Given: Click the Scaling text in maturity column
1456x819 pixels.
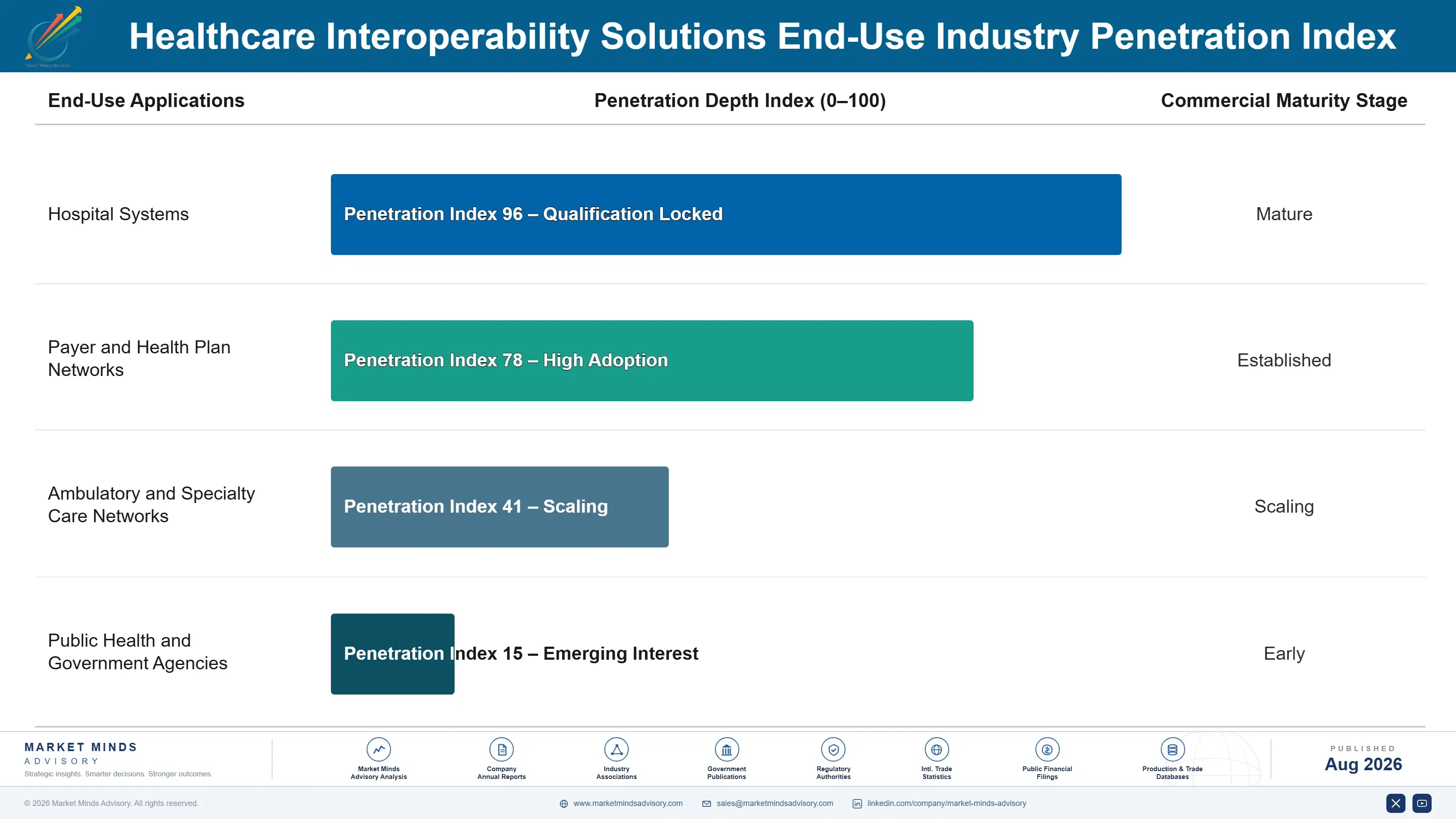Looking at the screenshot, I should (1284, 507).
